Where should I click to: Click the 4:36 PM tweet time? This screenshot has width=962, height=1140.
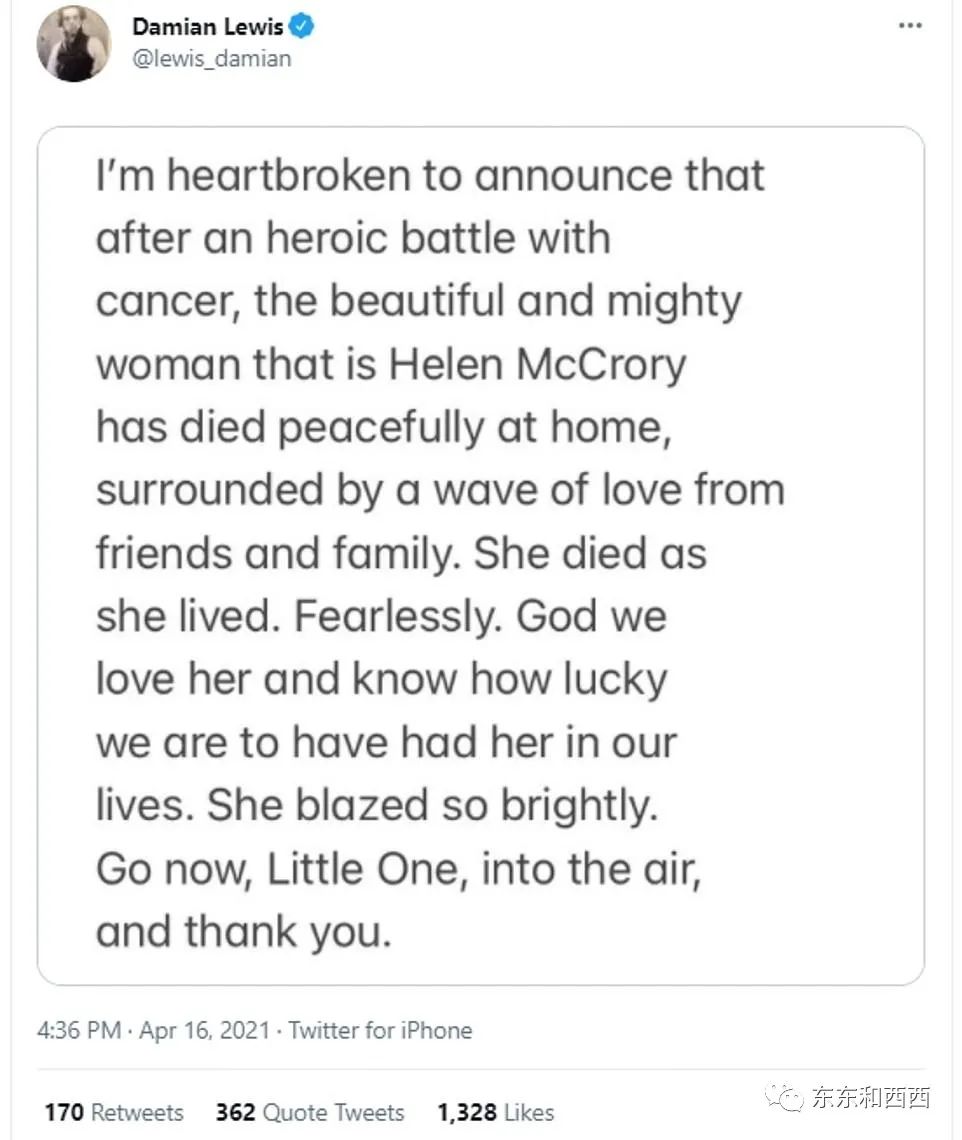[79, 1030]
